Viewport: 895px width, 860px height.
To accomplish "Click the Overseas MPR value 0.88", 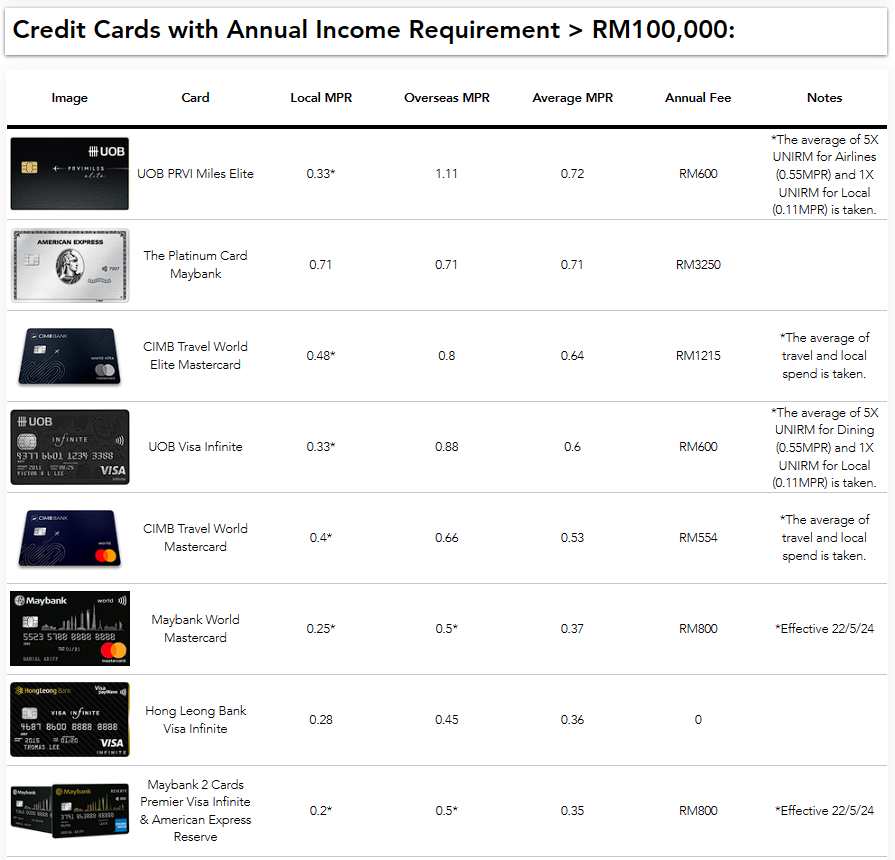I will [446, 447].
